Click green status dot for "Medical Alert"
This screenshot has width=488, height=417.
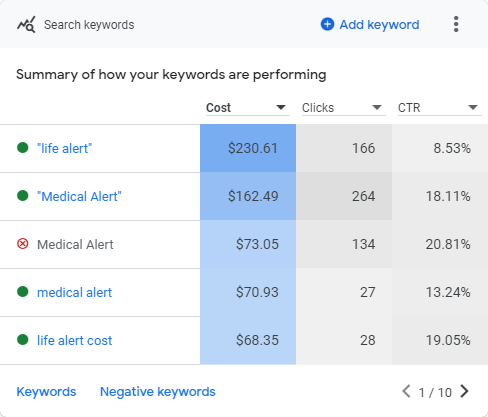coord(23,196)
